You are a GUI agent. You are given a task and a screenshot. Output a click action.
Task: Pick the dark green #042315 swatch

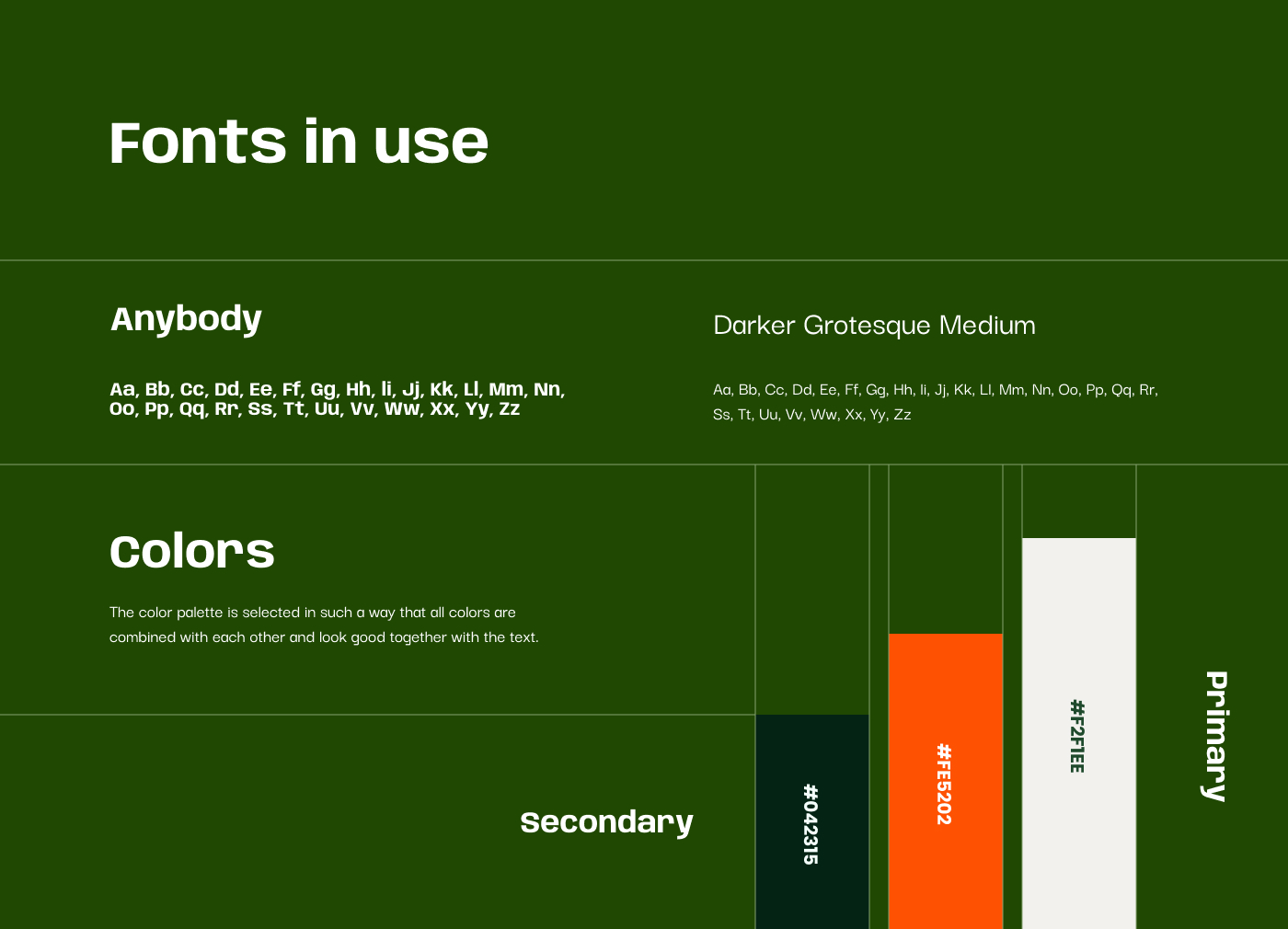[812, 821]
